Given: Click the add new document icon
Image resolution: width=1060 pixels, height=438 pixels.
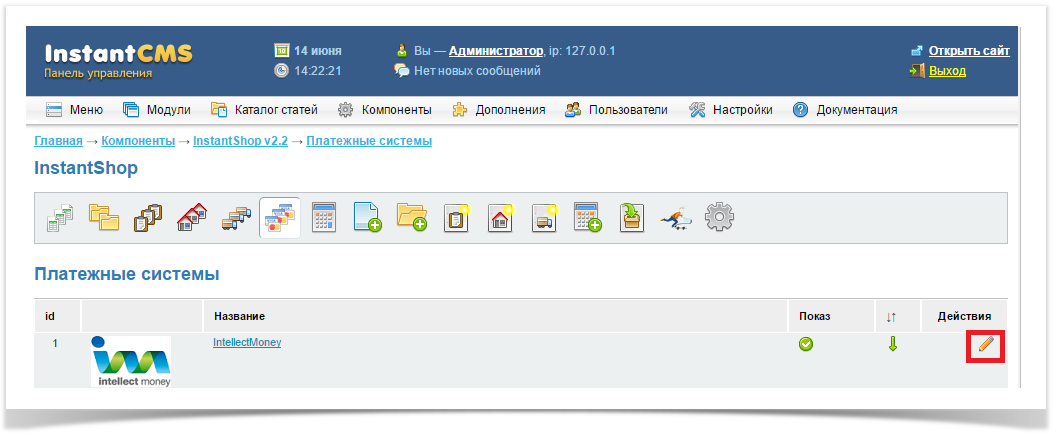Looking at the screenshot, I should pos(368,216).
